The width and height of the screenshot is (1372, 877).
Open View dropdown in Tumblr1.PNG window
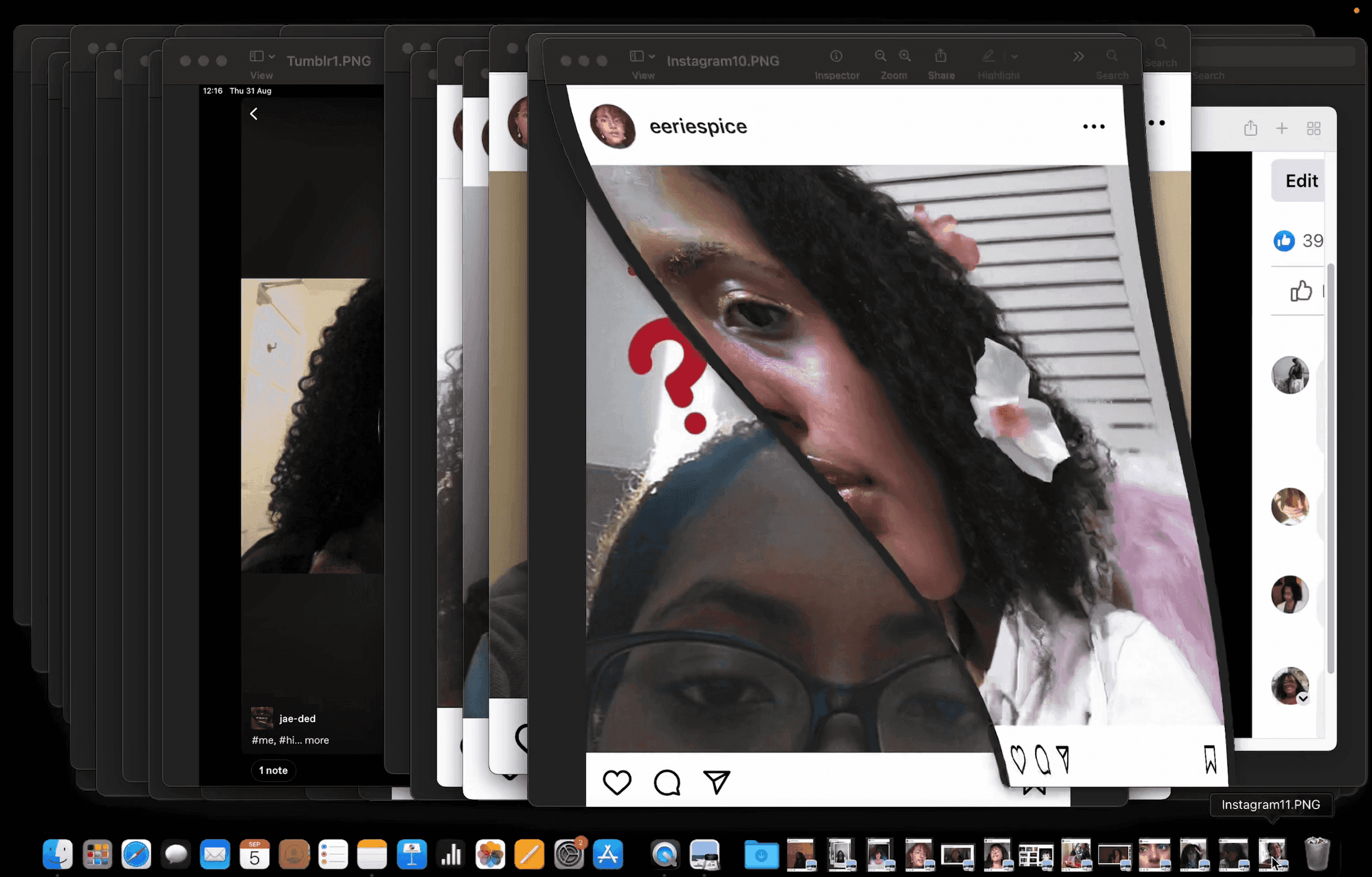coord(261,57)
